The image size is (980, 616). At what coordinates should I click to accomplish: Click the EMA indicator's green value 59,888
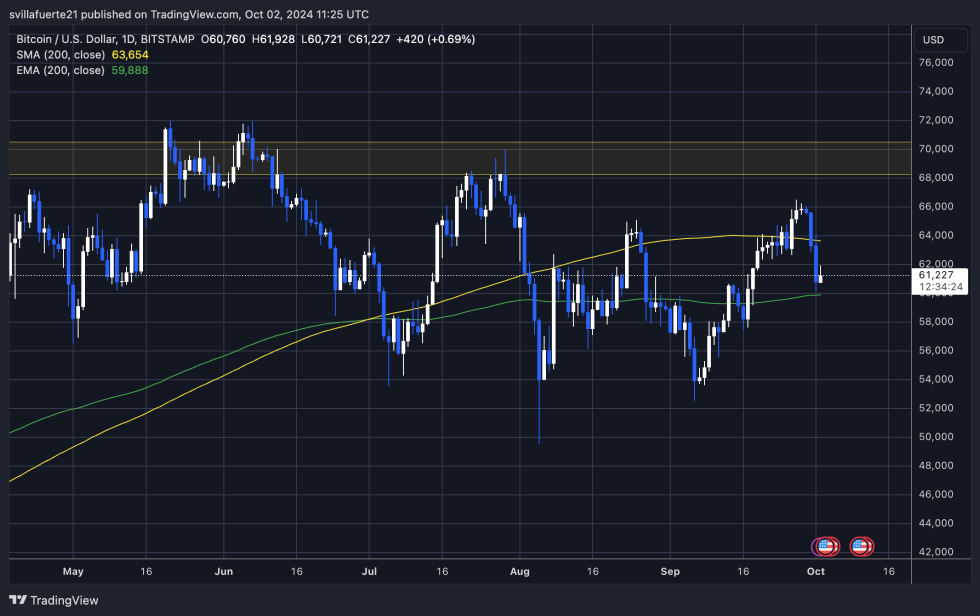[x=130, y=70]
